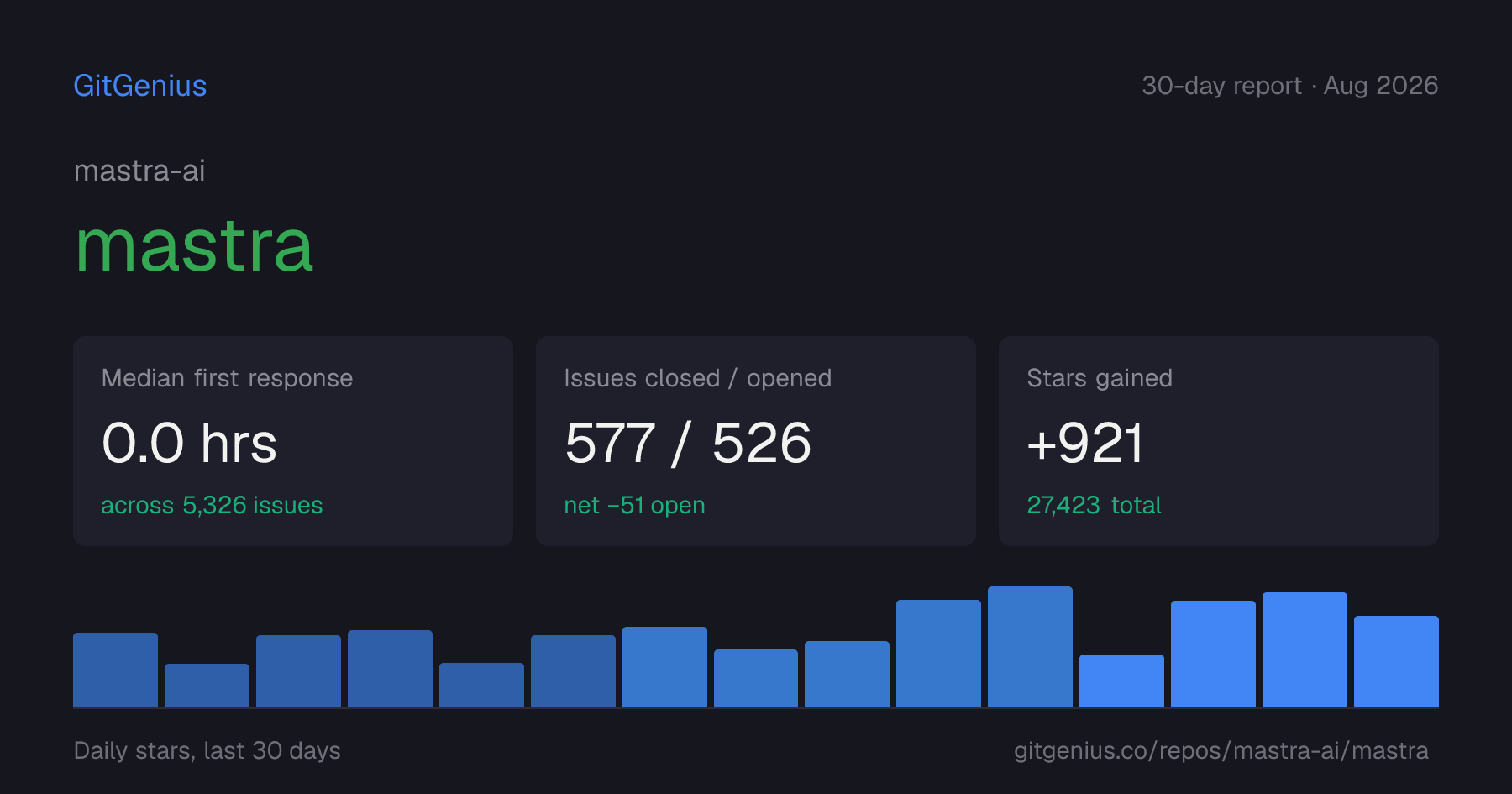This screenshot has width=1512, height=794.
Task: Click the "net −51 open" text
Action: click(634, 505)
